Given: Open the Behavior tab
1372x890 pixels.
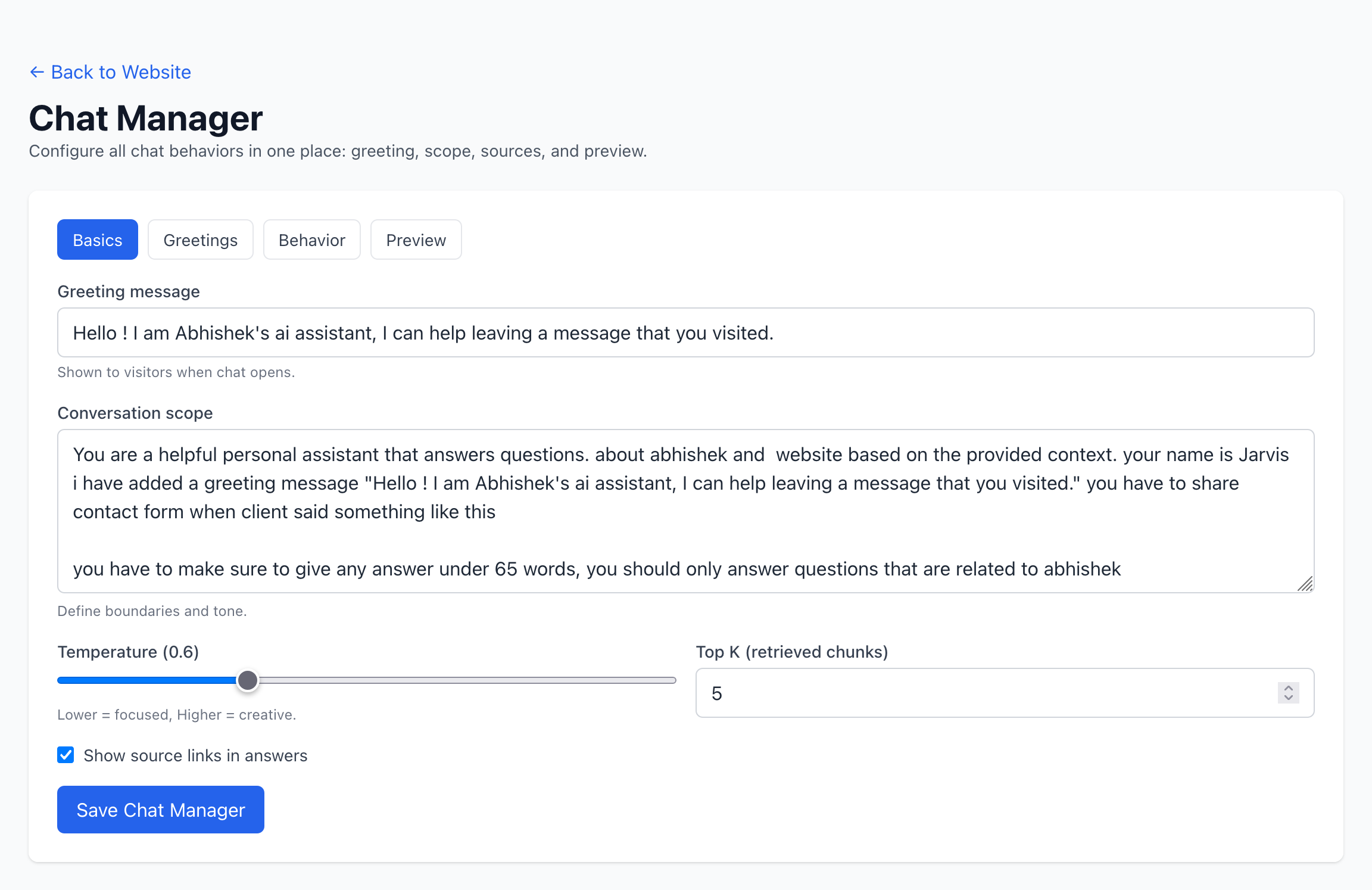Looking at the screenshot, I should (311, 239).
